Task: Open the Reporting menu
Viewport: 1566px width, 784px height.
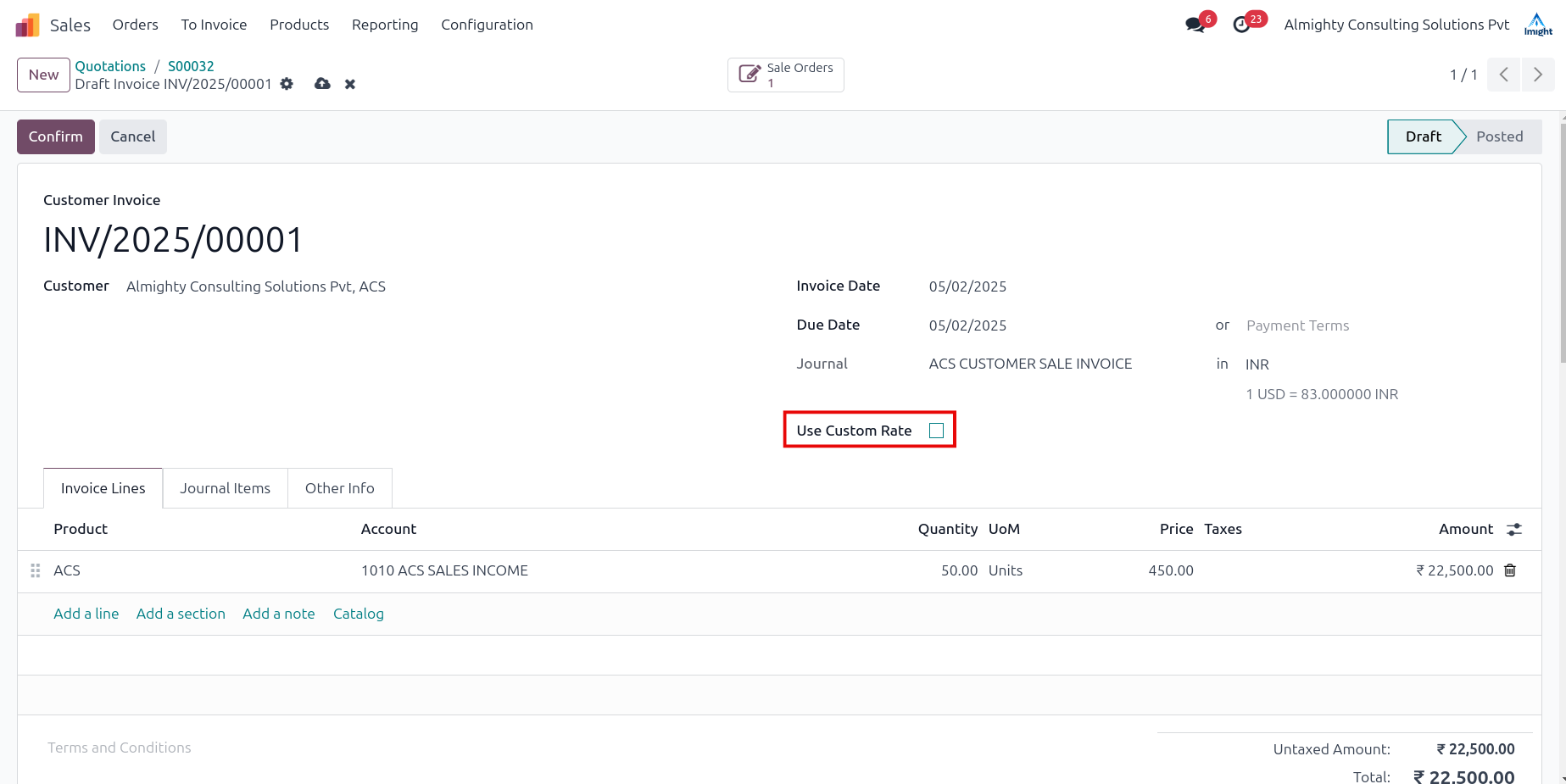Action: click(385, 25)
